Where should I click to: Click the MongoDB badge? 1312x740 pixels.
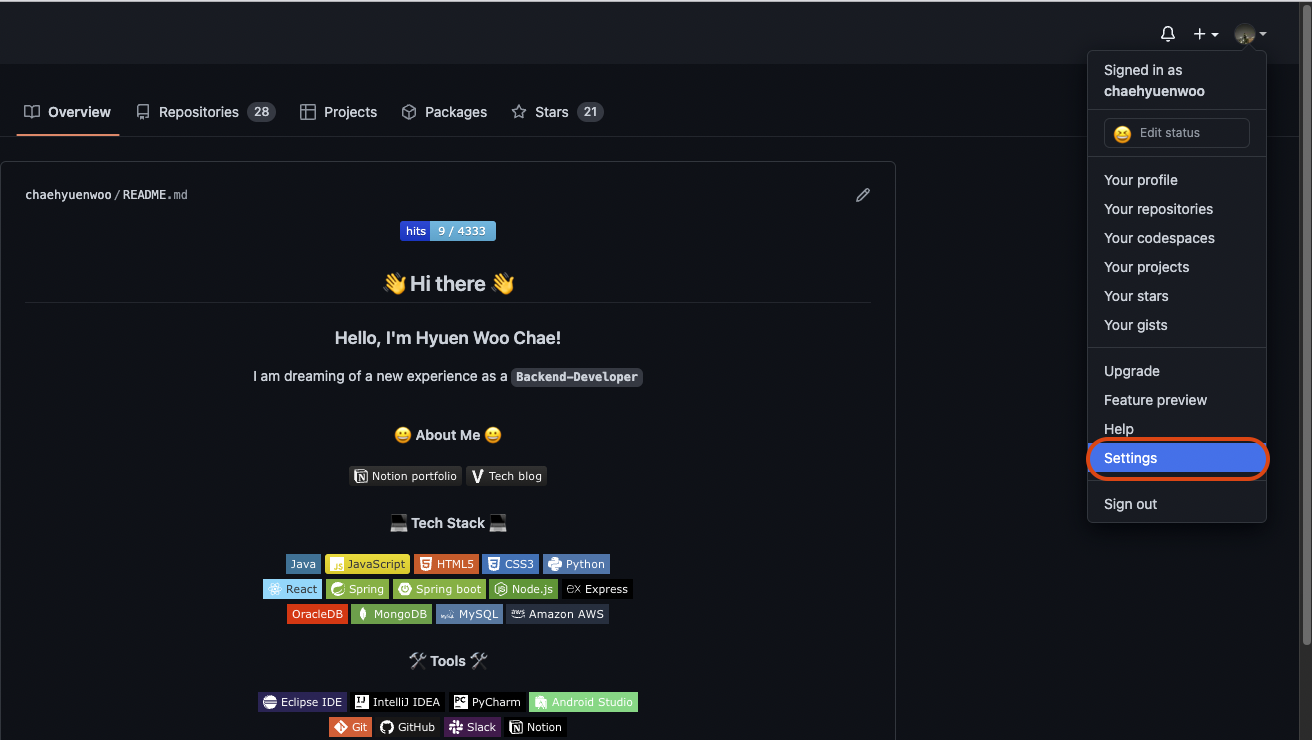tap(391, 613)
